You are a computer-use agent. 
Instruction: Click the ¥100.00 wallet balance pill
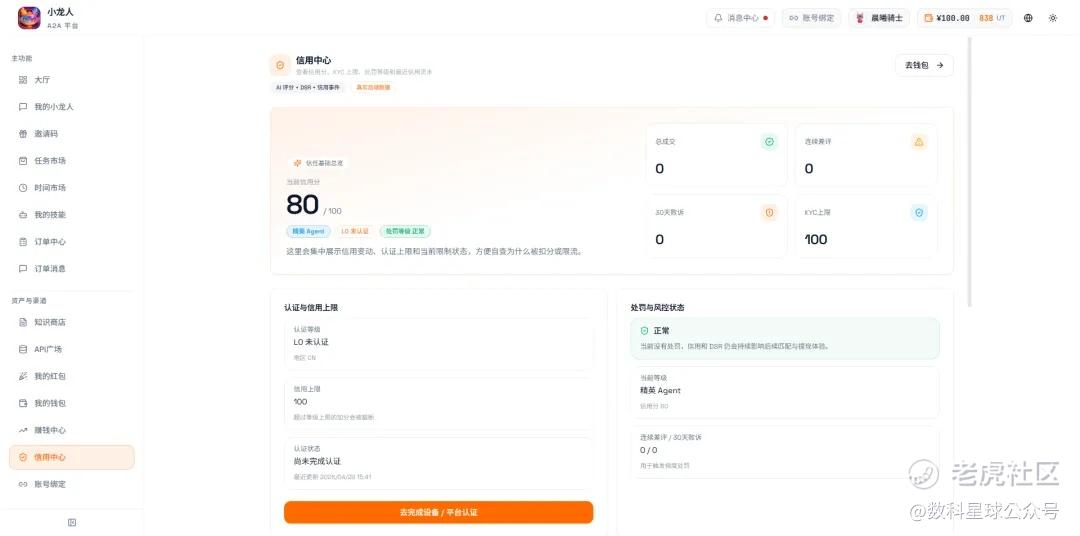[x=965, y=18]
